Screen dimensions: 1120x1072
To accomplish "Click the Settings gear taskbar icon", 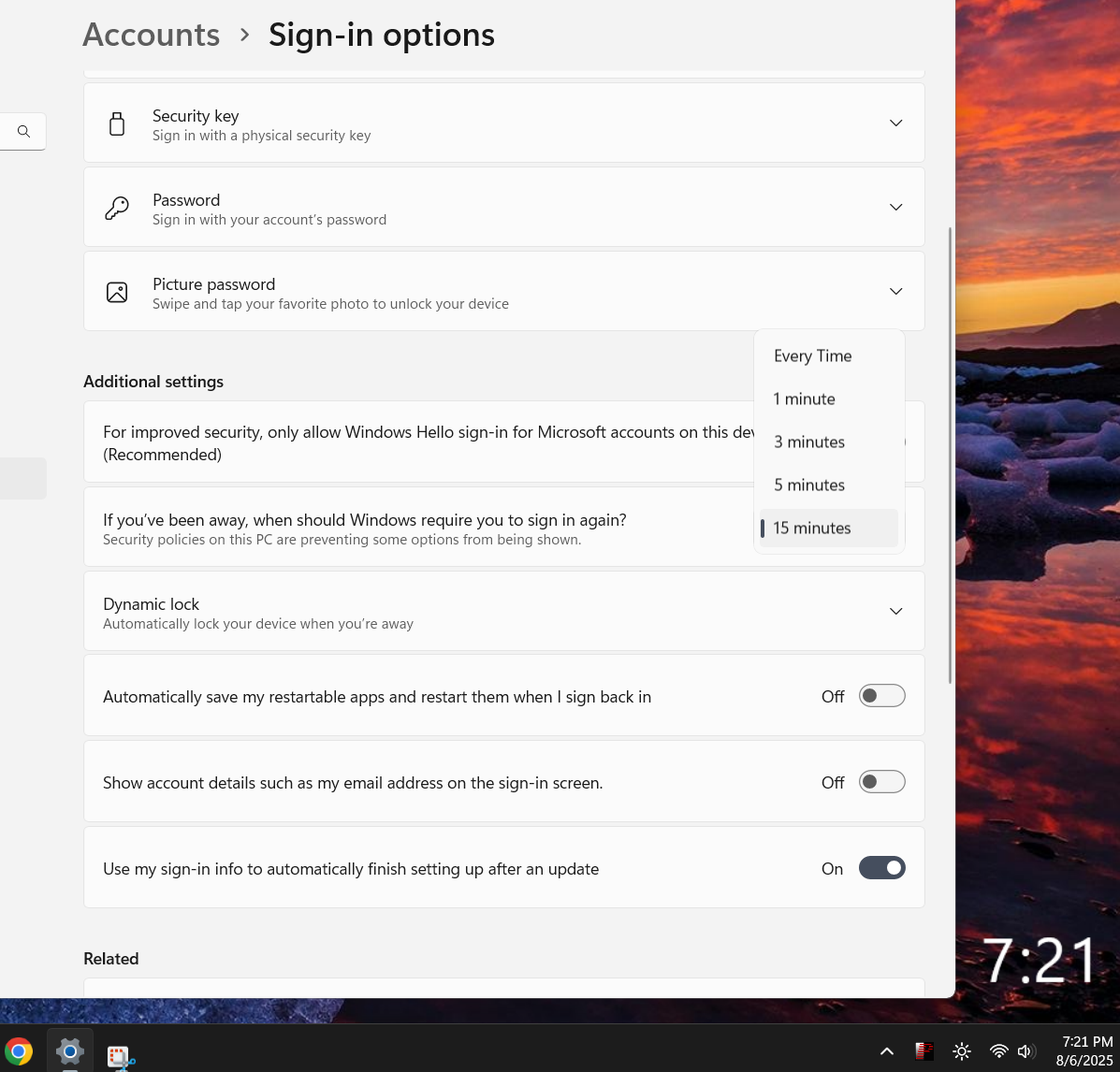I will point(70,1051).
